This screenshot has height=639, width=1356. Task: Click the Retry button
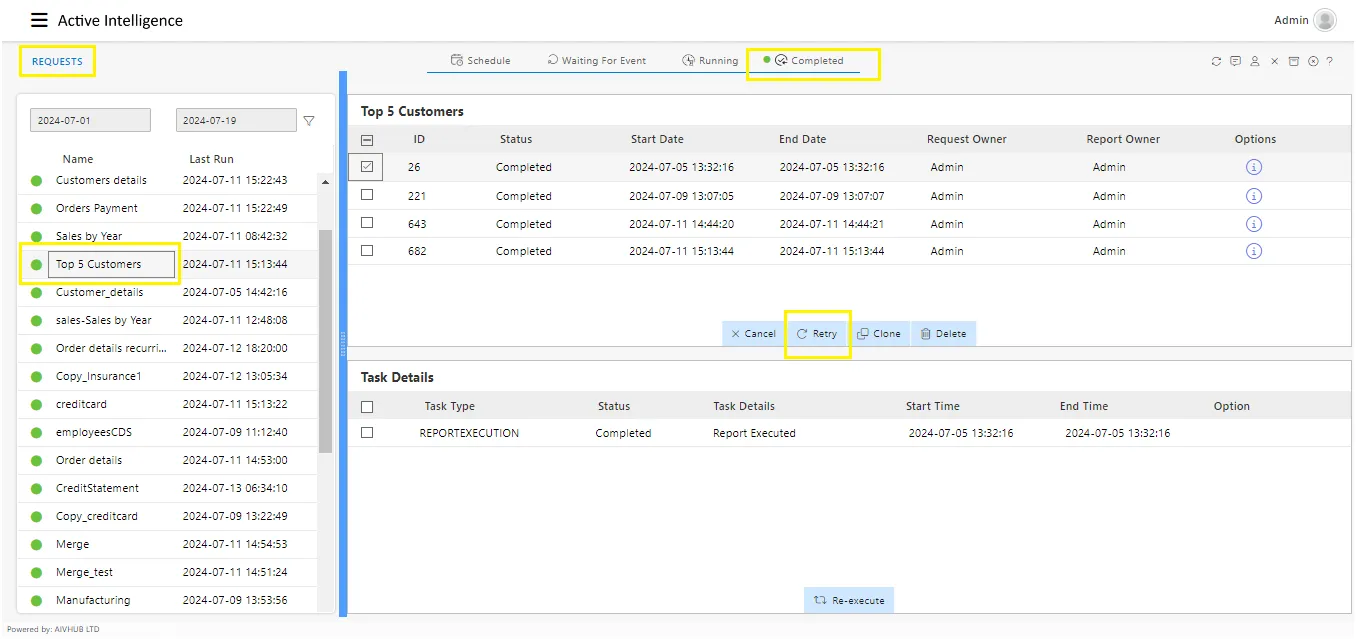pos(817,334)
